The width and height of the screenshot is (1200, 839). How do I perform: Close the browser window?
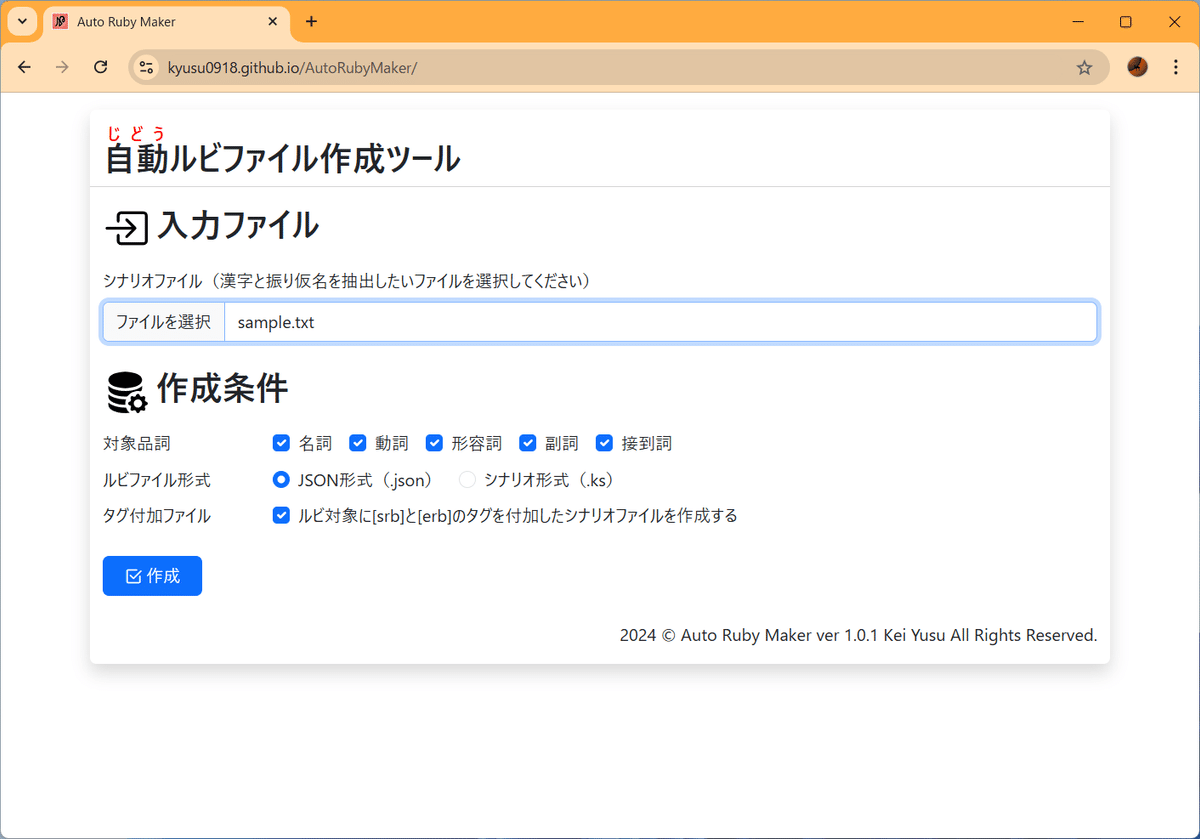click(1174, 21)
